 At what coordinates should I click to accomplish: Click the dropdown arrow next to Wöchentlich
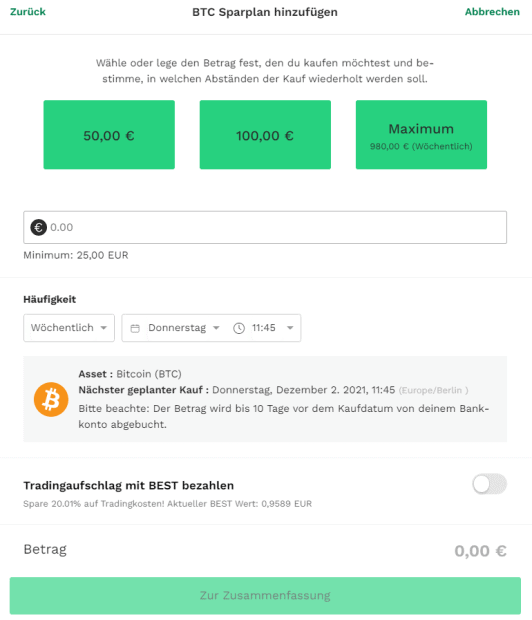(x=104, y=328)
